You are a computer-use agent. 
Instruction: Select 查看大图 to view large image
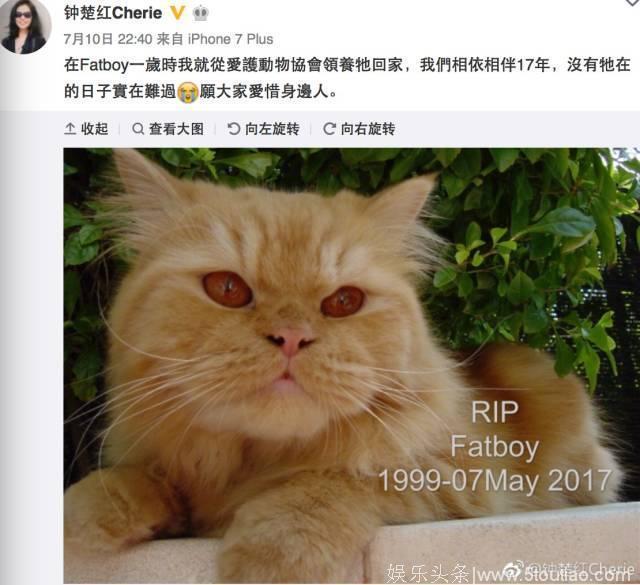tap(168, 129)
